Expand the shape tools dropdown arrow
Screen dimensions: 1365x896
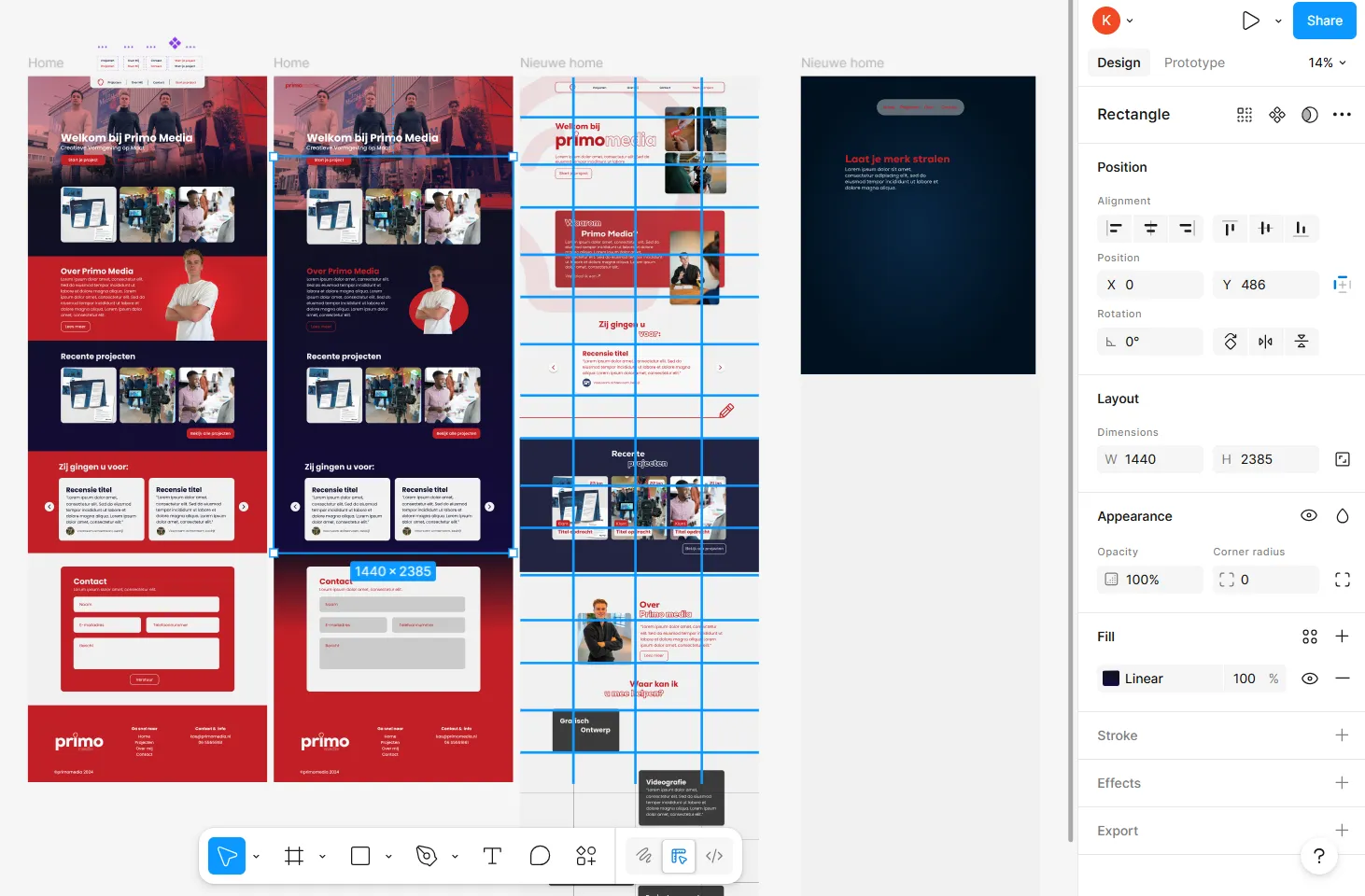388,856
